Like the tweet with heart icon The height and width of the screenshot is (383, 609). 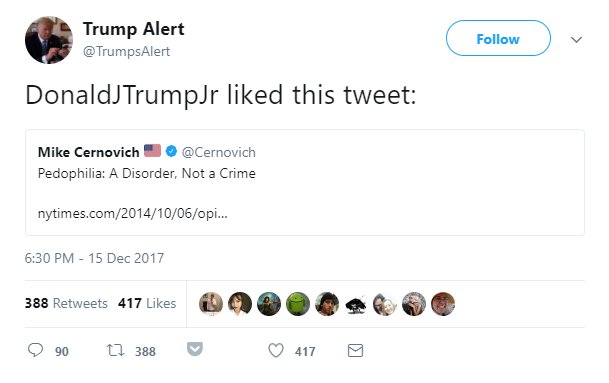tap(276, 350)
